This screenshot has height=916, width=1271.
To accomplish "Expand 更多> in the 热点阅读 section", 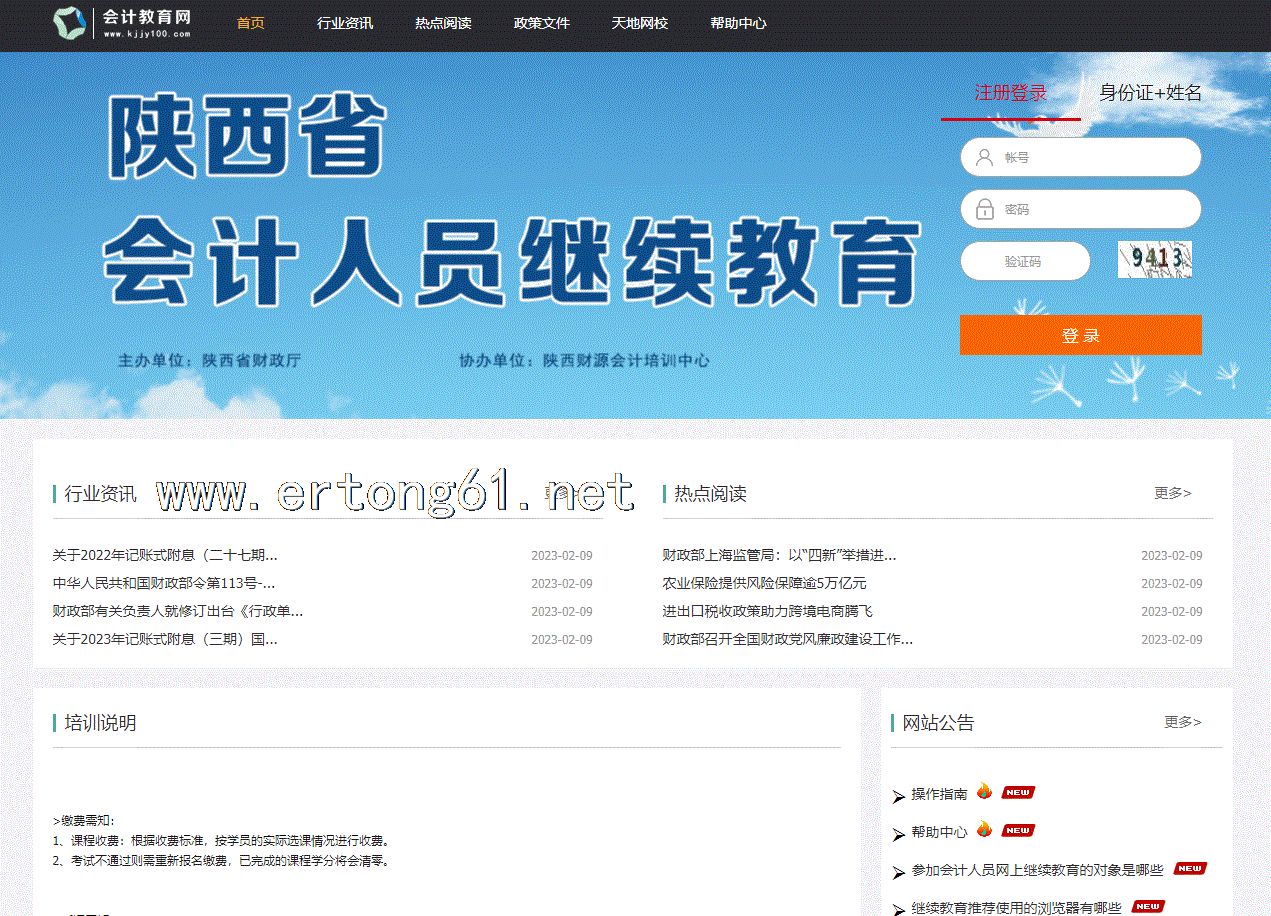I will coord(1172,493).
